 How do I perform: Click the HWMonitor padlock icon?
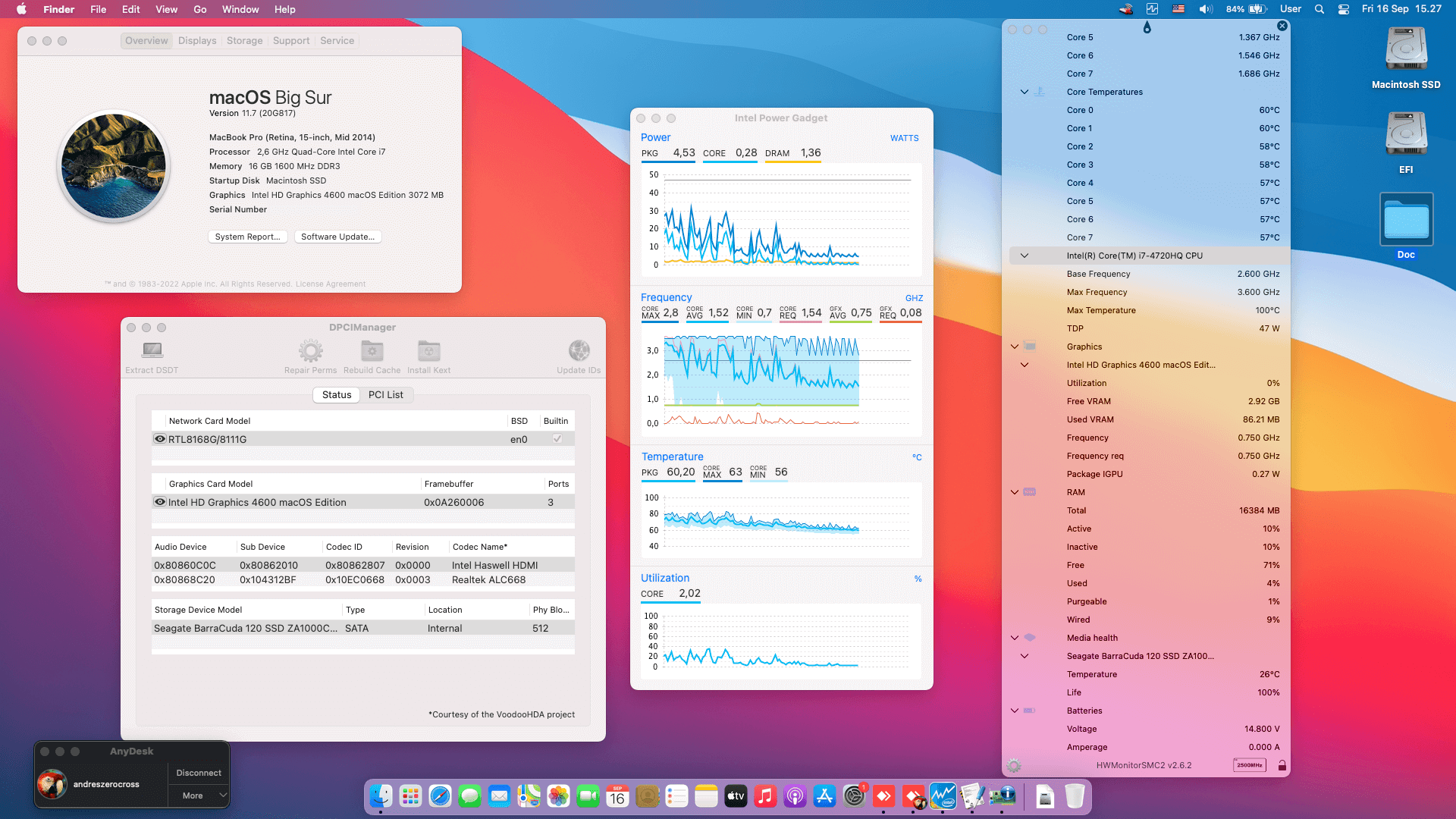point(1282,765)
